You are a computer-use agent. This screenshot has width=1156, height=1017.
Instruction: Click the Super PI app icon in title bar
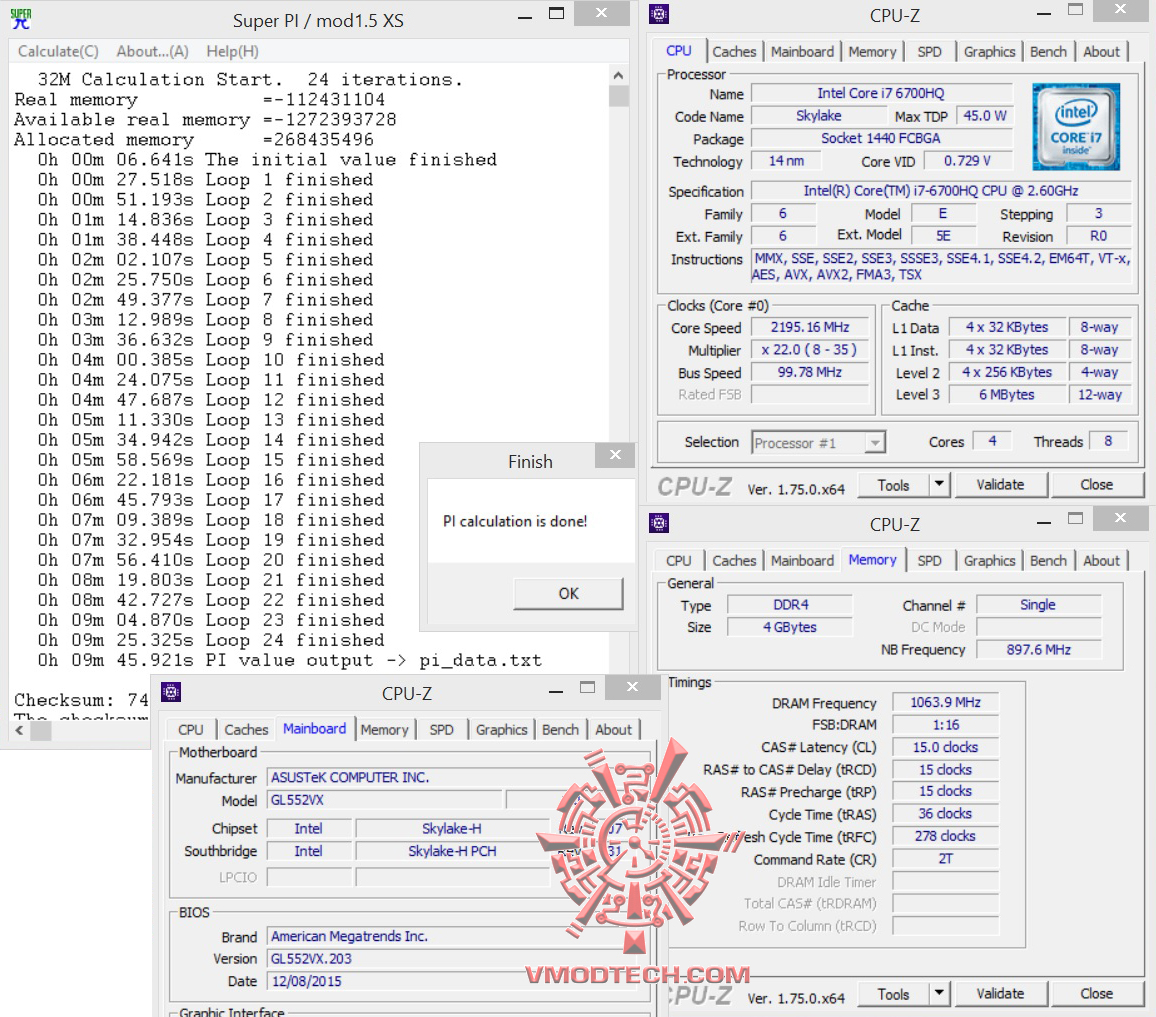pos(21,19)
